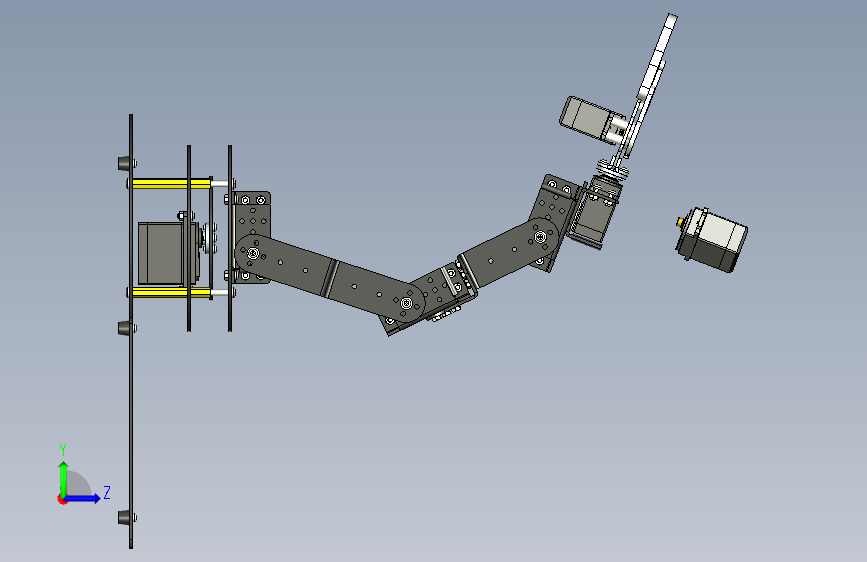The width and height of the screenshot is (867, 562).
Task: Click the elbow pivot screw at the link end
Action: [406, 303]
